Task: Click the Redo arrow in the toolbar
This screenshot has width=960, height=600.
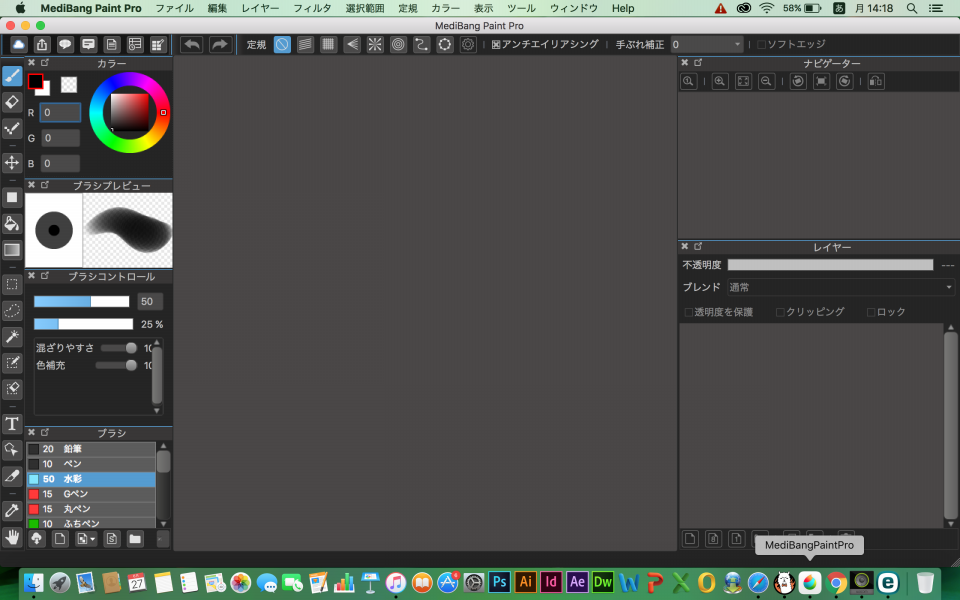Action: click(219, 44)
